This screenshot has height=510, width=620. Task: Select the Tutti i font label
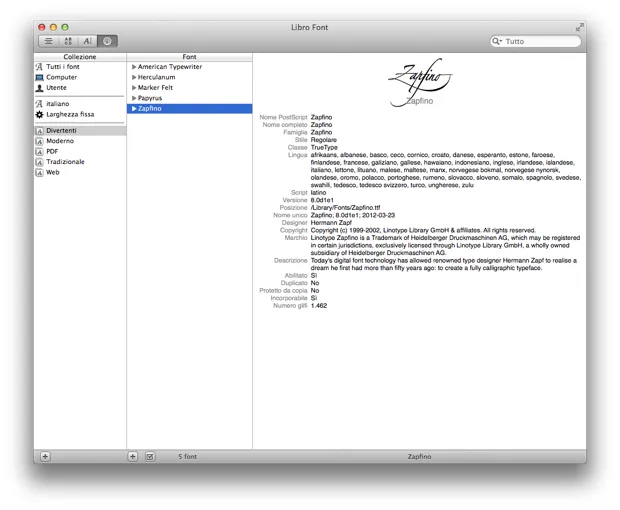point(63,67)
